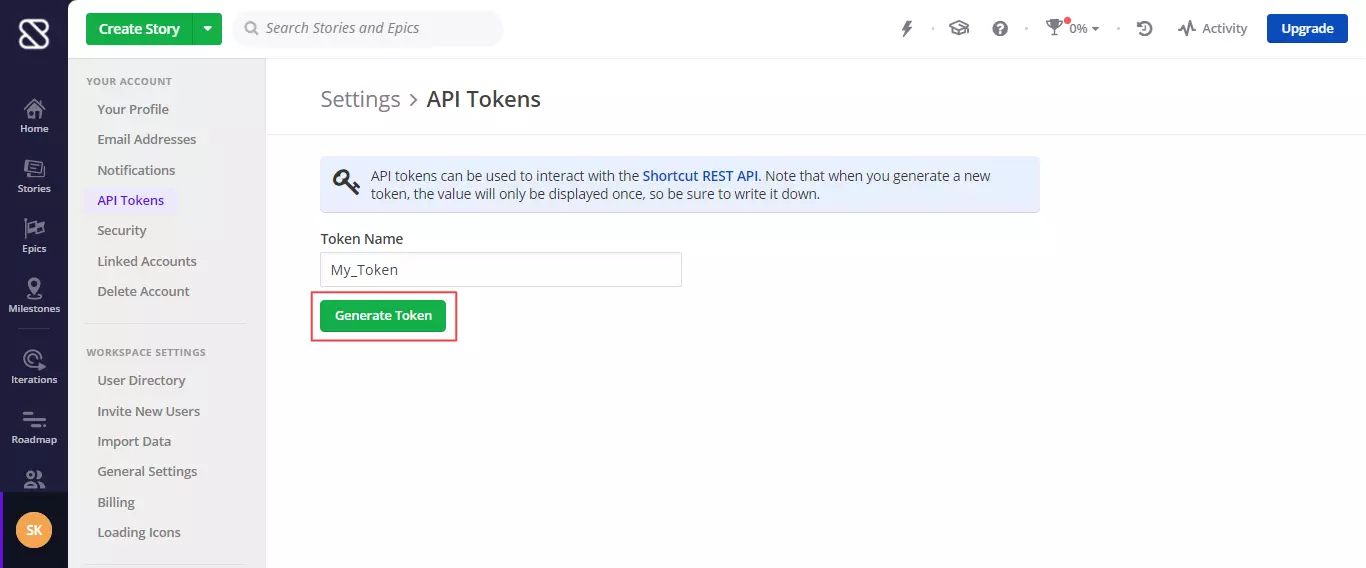Click the Token Name input field
This screenshot has height=568, width=1366.
[500, 270]
